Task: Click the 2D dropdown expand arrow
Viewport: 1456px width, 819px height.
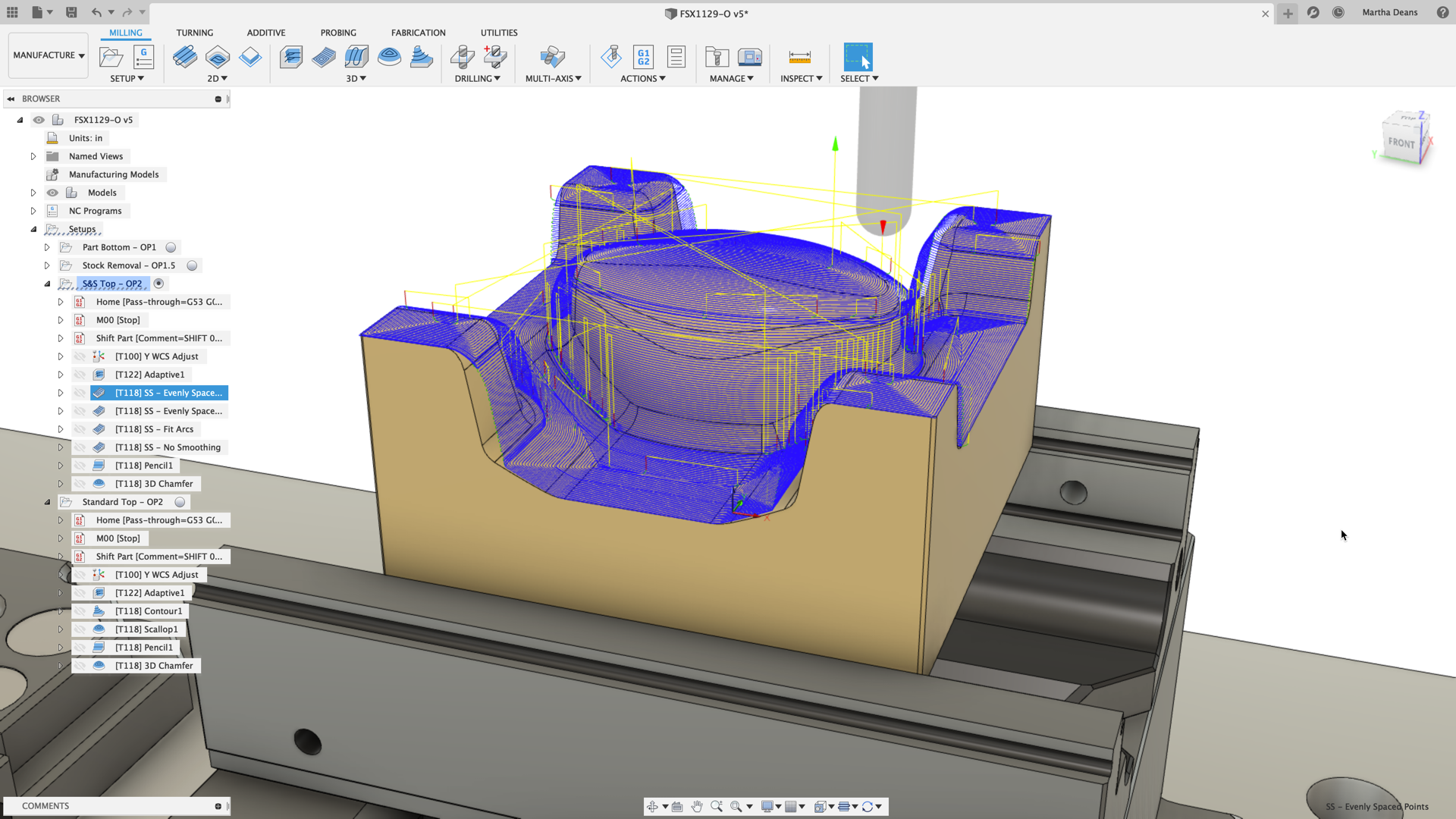Action: 224,78
